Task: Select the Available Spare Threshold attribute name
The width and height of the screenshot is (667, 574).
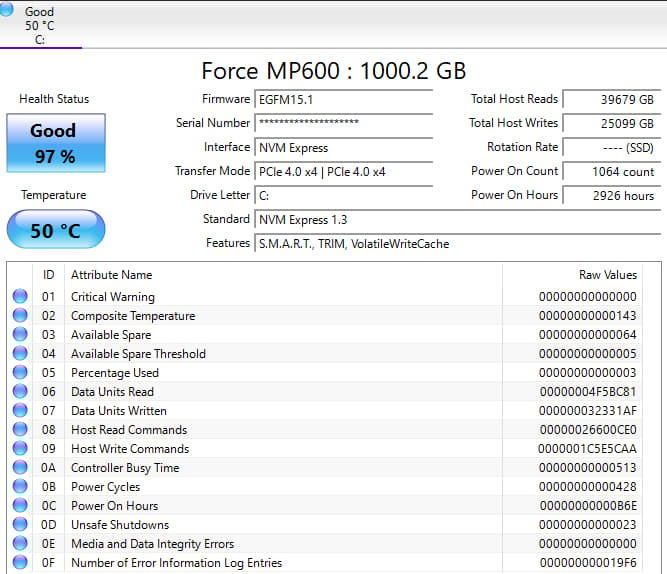Action: coord(138,354)
